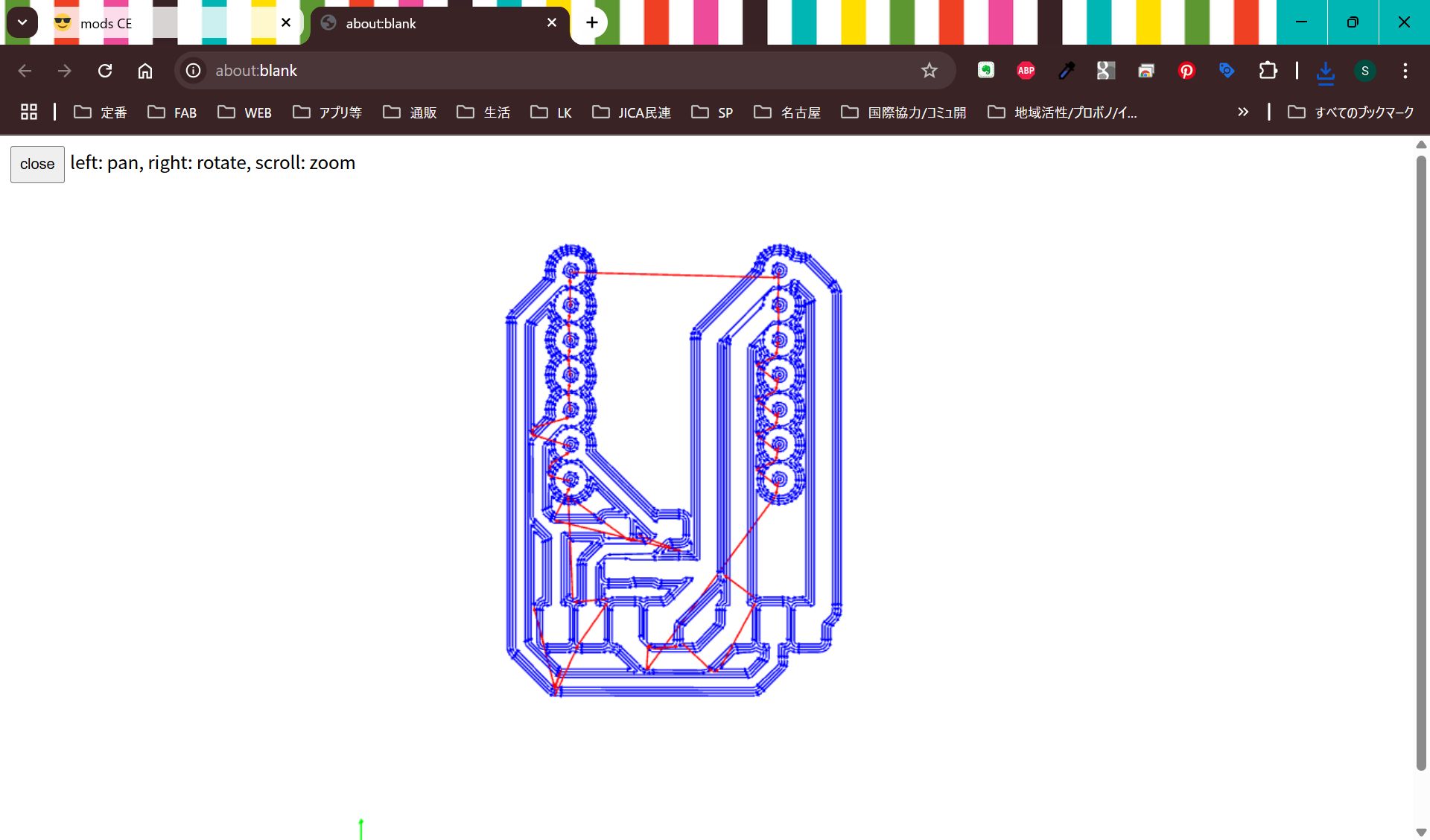View site information icon
This screenshot has width=1430, height=840.
(194, 71)
